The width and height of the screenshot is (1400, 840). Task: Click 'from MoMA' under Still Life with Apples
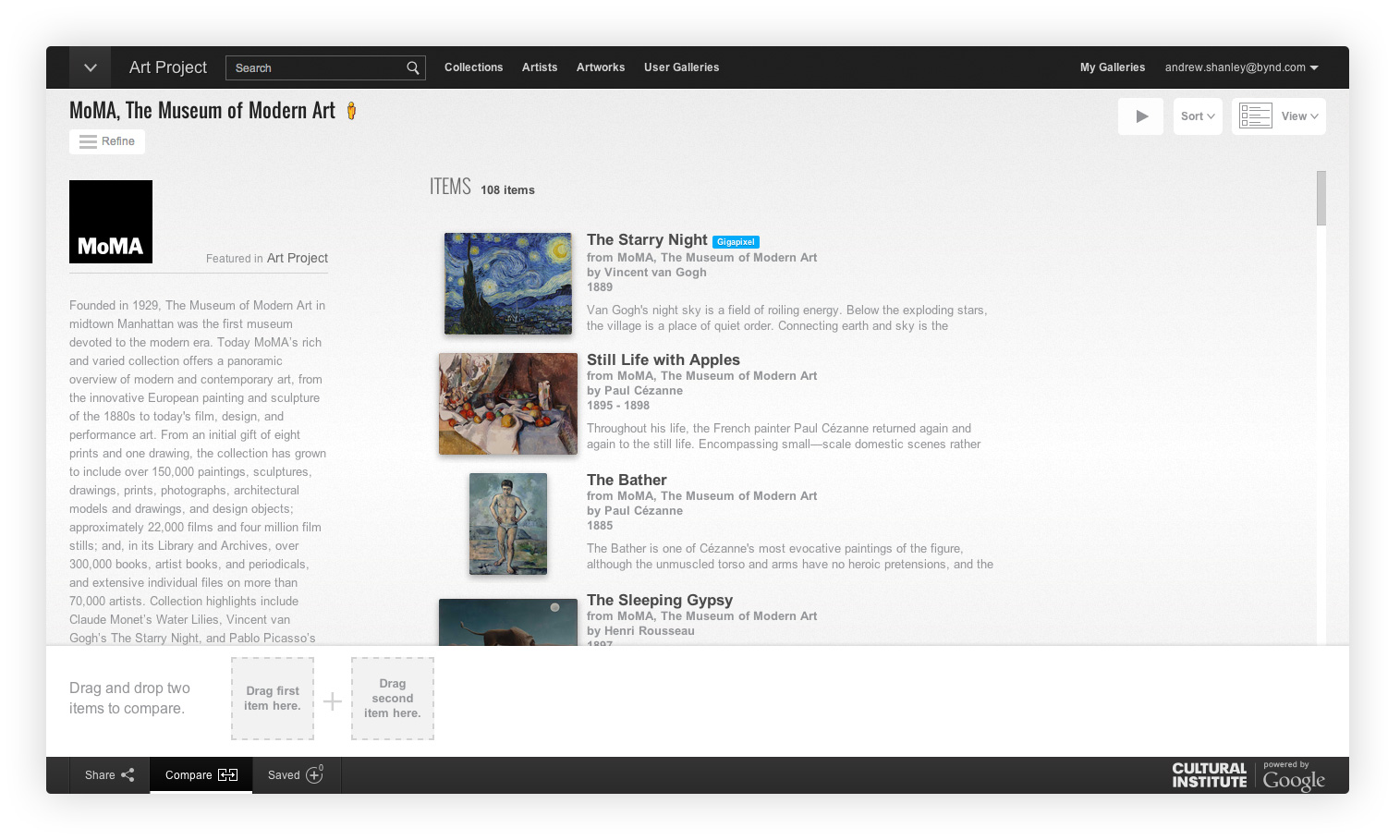click(x=702, y=376)
